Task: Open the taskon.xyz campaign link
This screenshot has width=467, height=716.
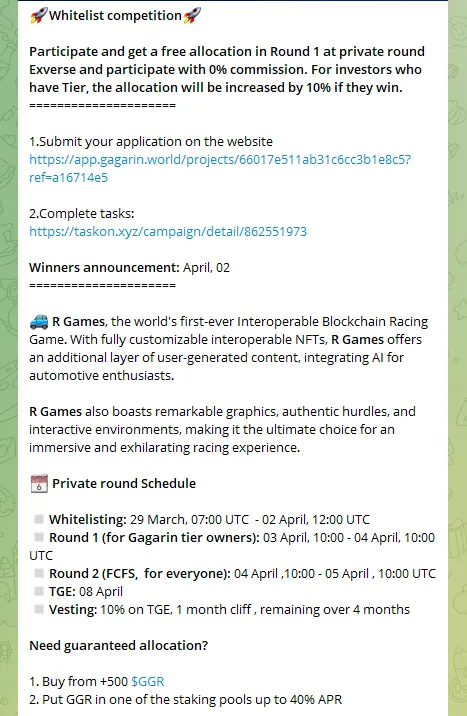Action: 168,232
